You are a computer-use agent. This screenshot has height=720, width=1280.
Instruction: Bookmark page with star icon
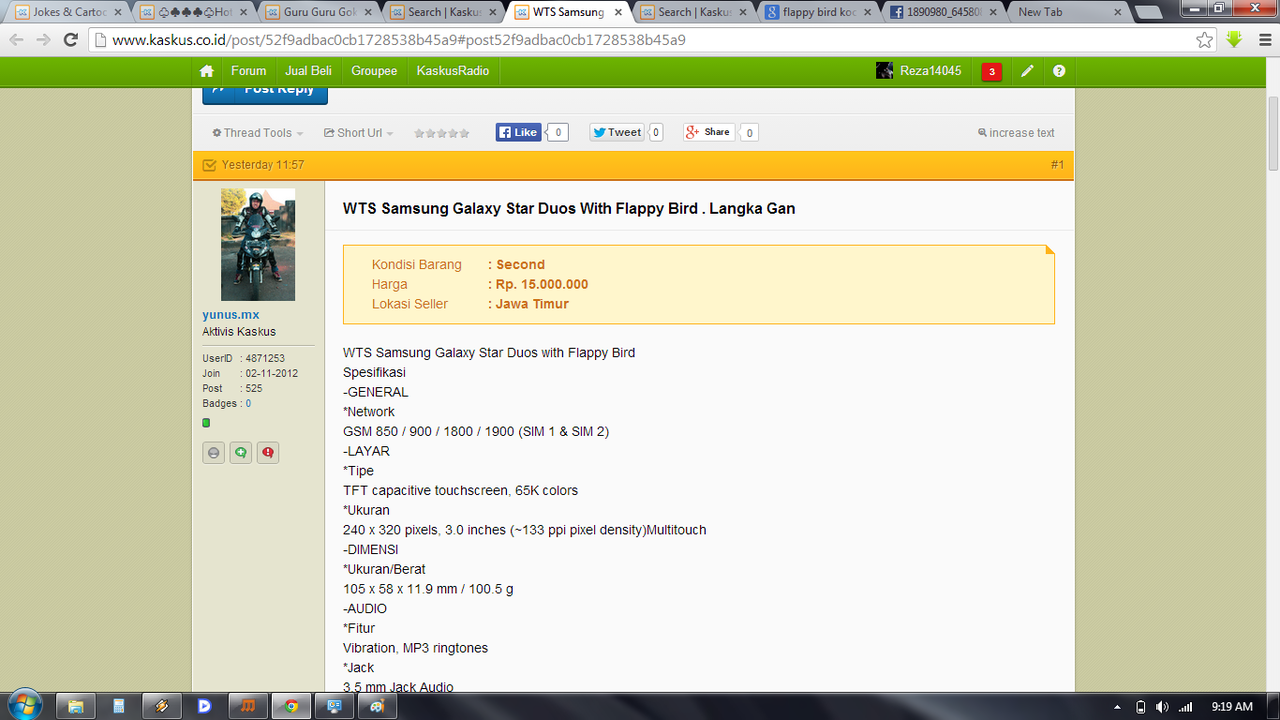[1205, 40]
